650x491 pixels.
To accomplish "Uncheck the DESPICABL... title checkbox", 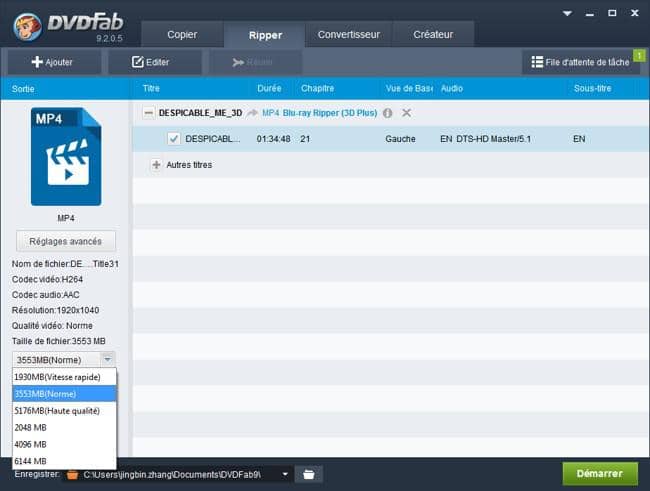I will click(x=174, y=139).
